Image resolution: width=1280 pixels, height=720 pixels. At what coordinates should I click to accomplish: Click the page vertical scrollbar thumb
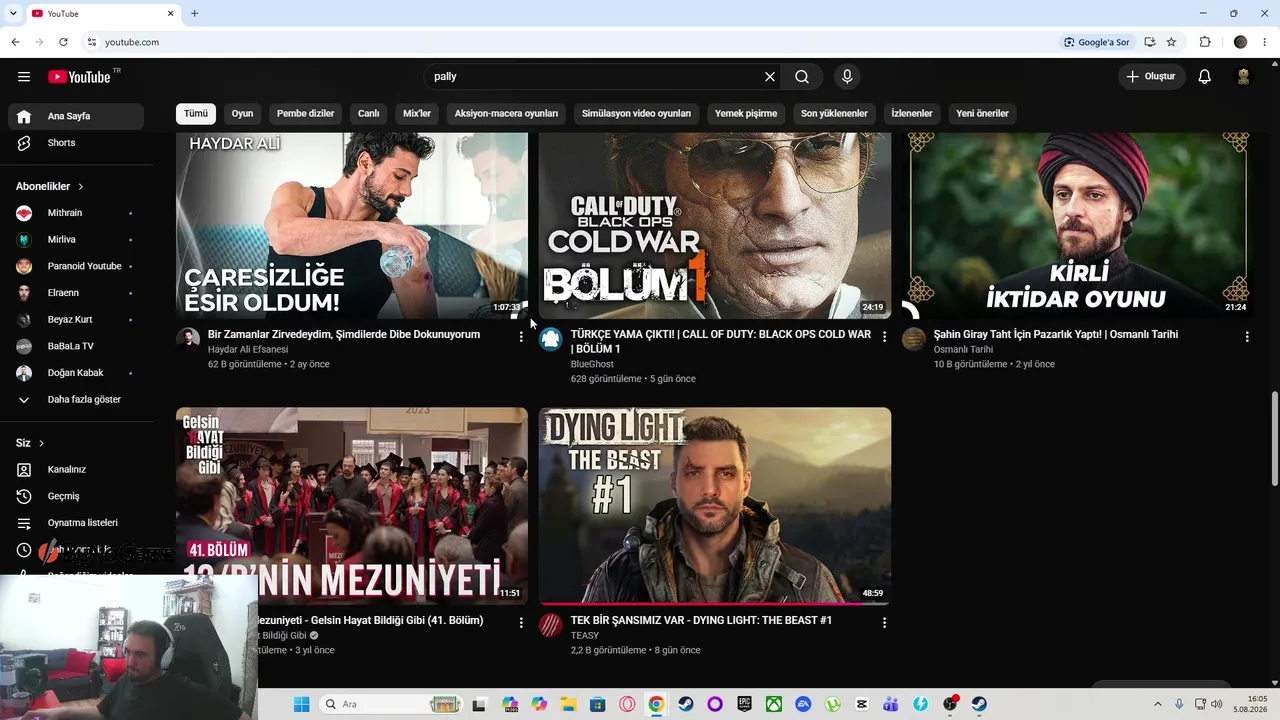[x=1274, y=437]
